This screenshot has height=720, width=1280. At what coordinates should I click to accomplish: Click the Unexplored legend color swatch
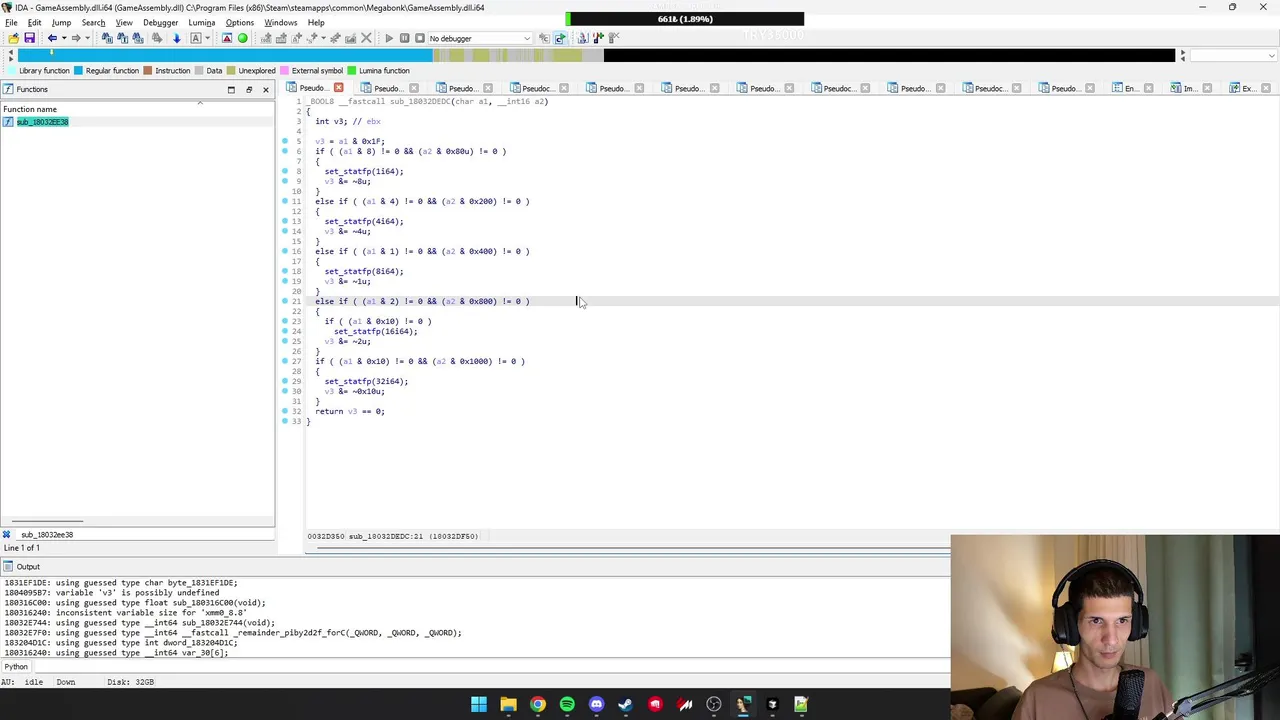232,71
